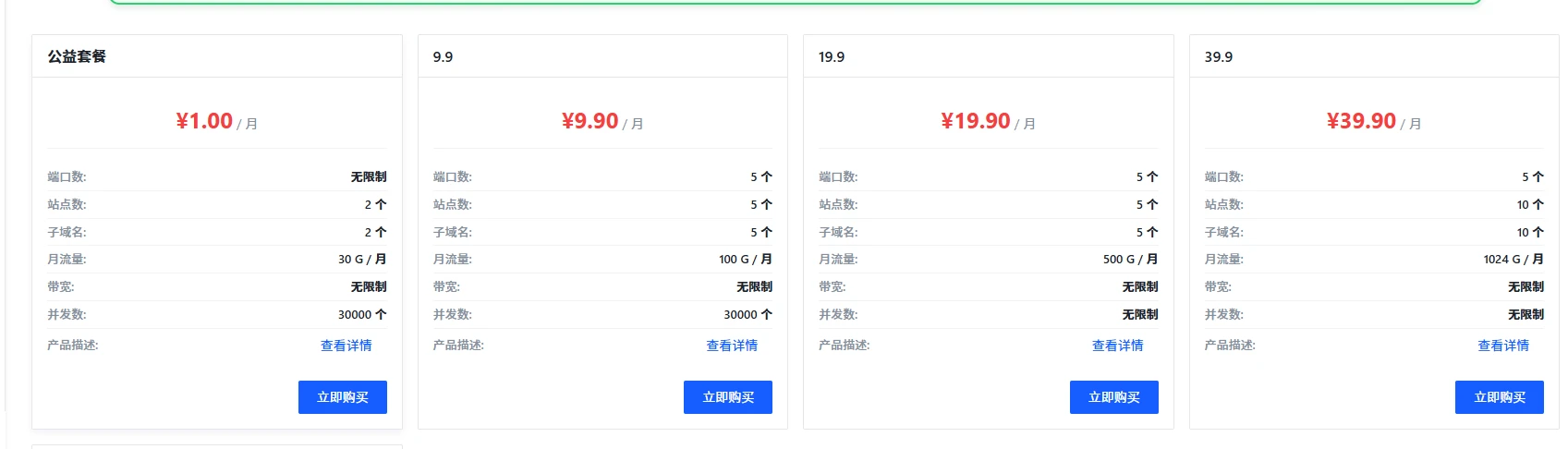Screen dimensions: 1568x449
Task: Purchase the 39.9 plan via 立即购买
Action: [x=1499, y=397]
